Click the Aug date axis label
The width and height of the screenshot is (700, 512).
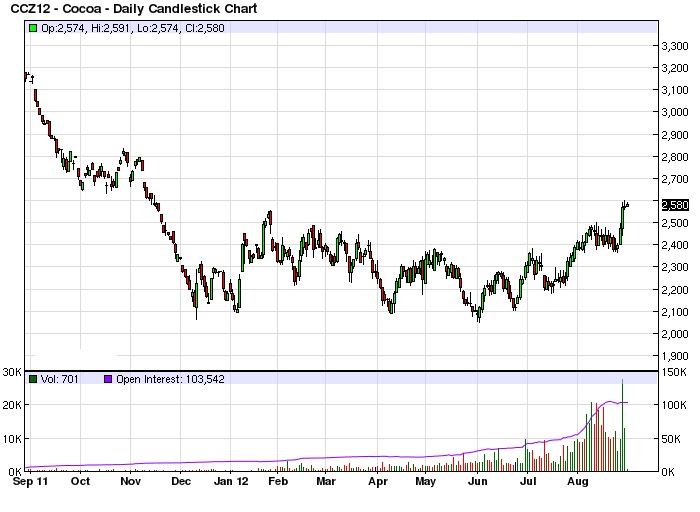[x=578, y=481]
